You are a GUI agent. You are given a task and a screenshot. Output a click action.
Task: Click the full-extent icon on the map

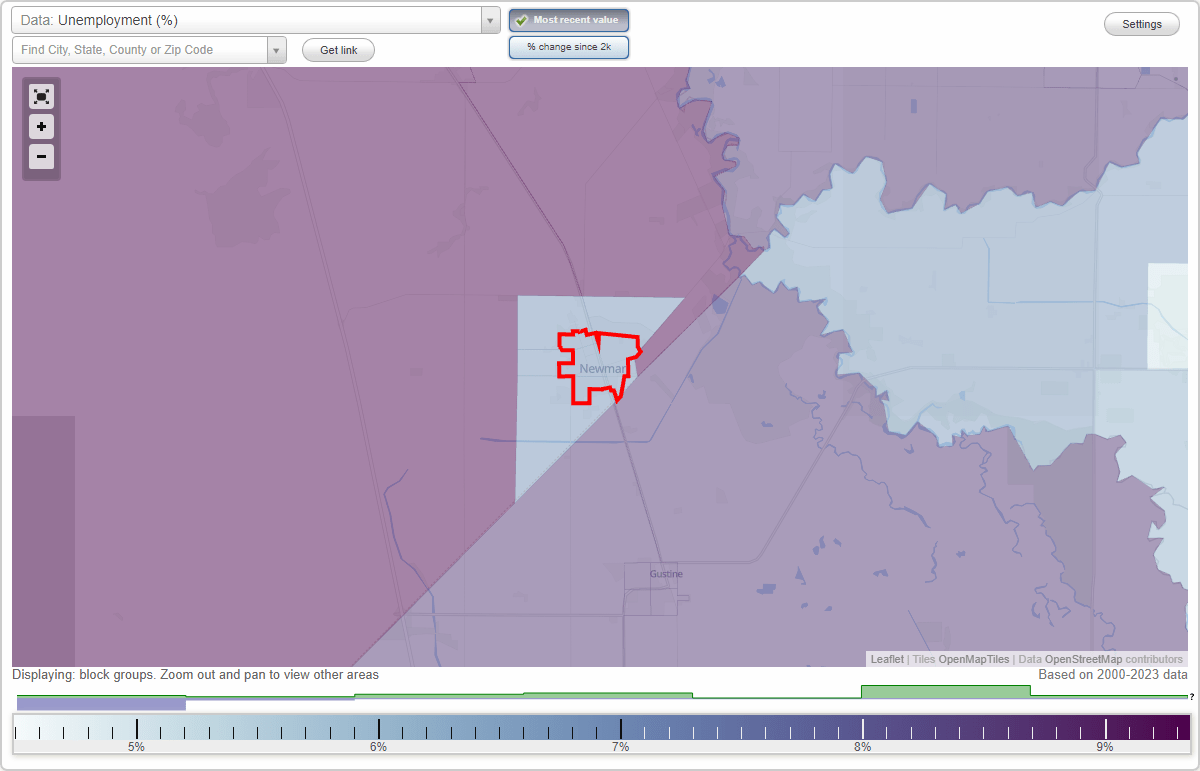click(41, 96)
